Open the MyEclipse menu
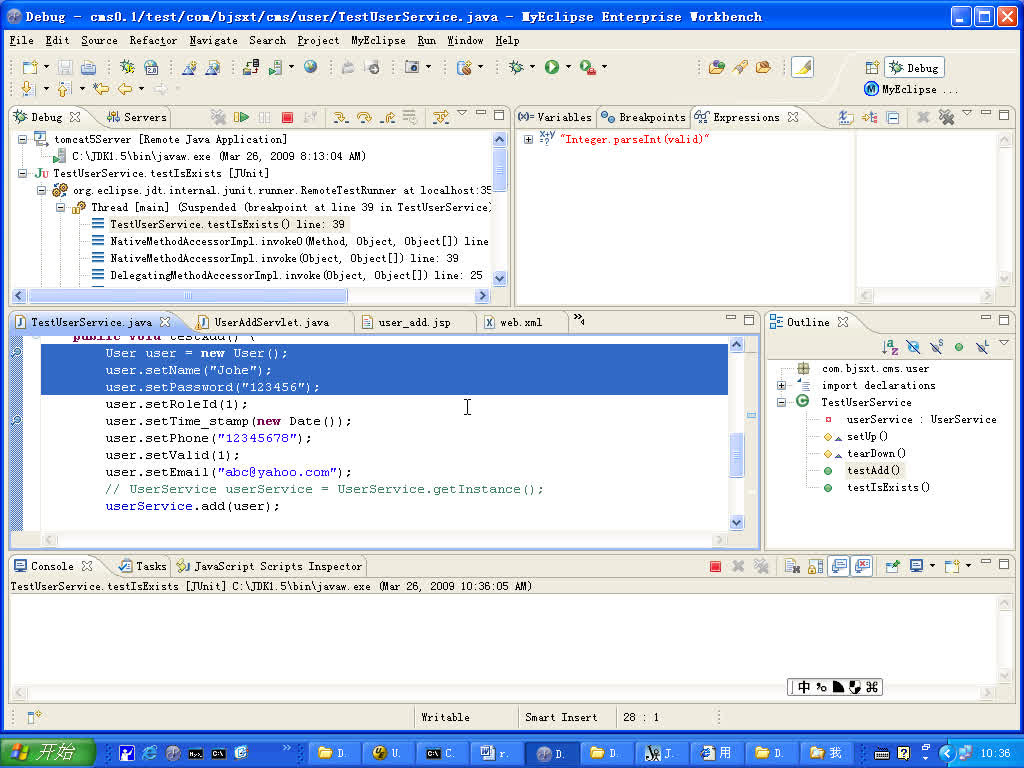Screen dimensions: 1024x768 tap(378, 40)
